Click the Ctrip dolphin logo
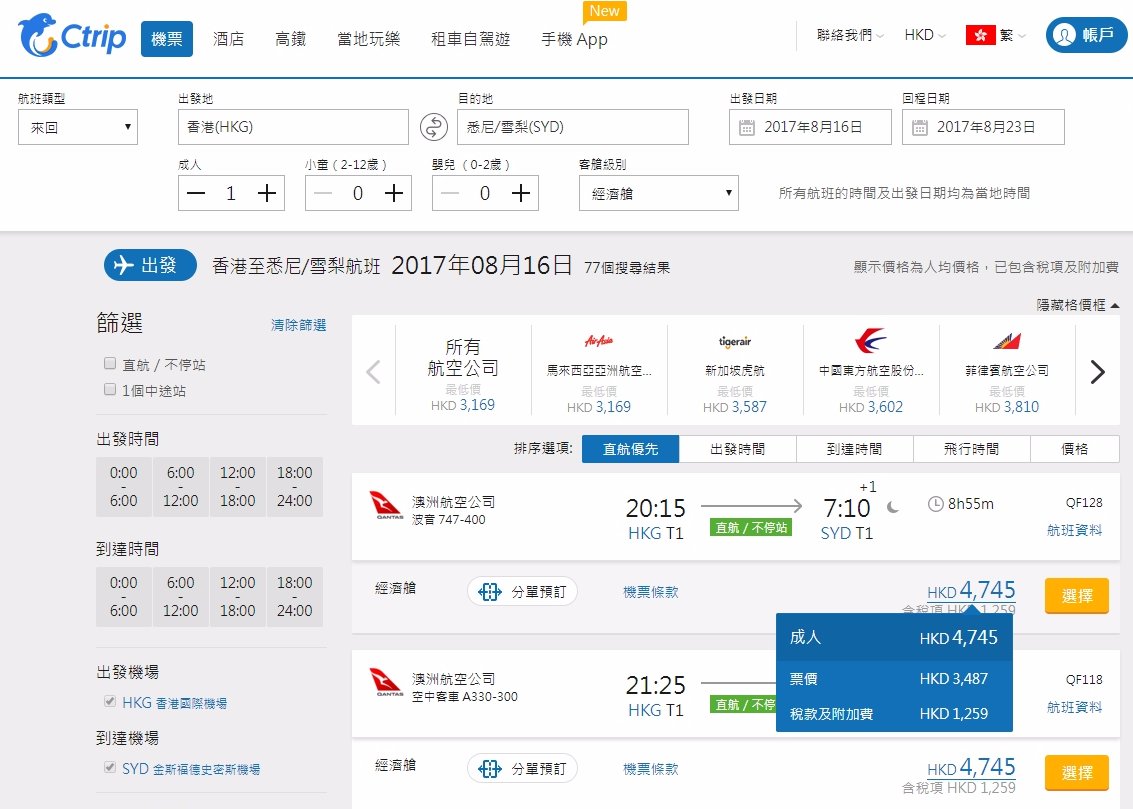 72,35
